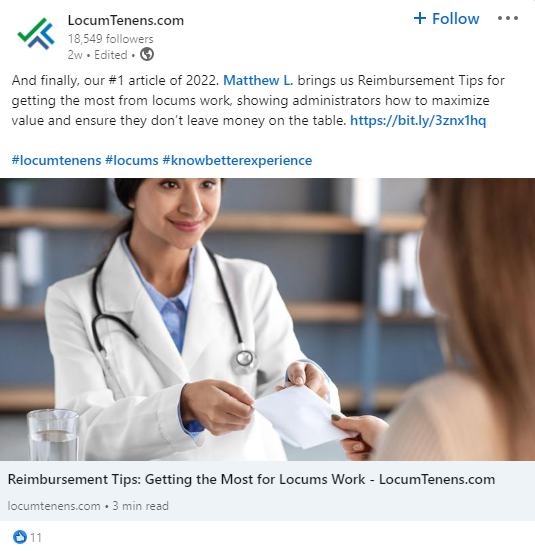The image size is (535, 551).
Task: Click the 2w post timestamp
Action: 75,55
